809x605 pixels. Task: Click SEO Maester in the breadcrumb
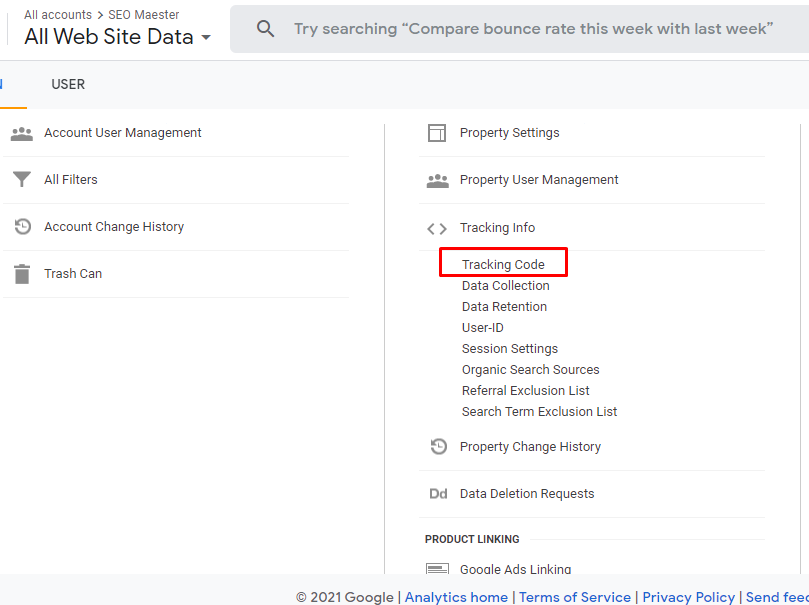point(143,14)
